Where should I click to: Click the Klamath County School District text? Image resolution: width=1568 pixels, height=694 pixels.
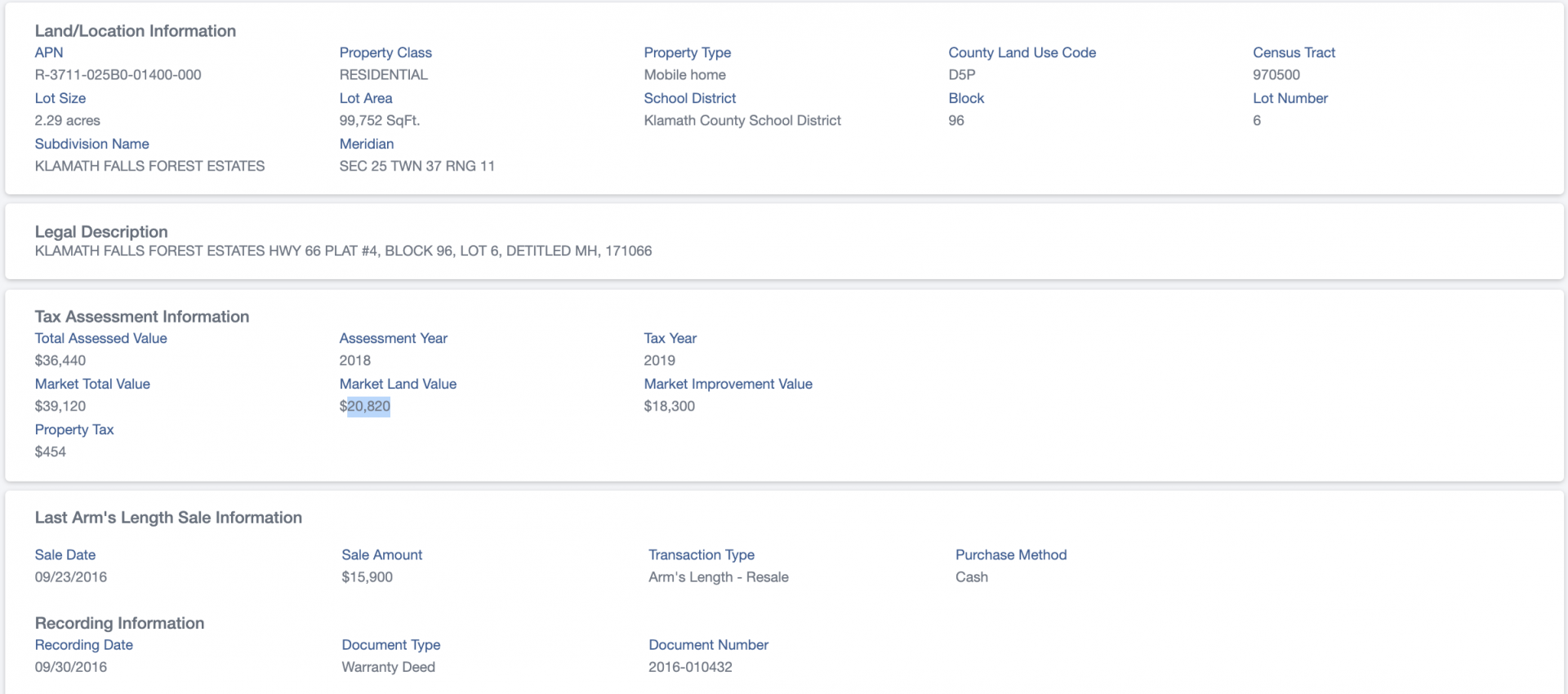pyautogui.click(x=742, y=121)
